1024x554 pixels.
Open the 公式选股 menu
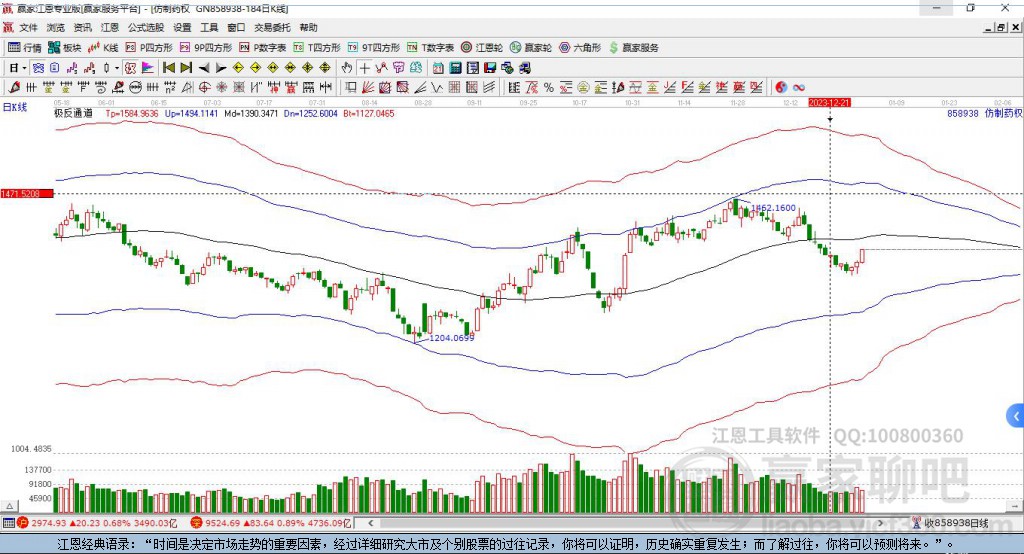(146, 27)
